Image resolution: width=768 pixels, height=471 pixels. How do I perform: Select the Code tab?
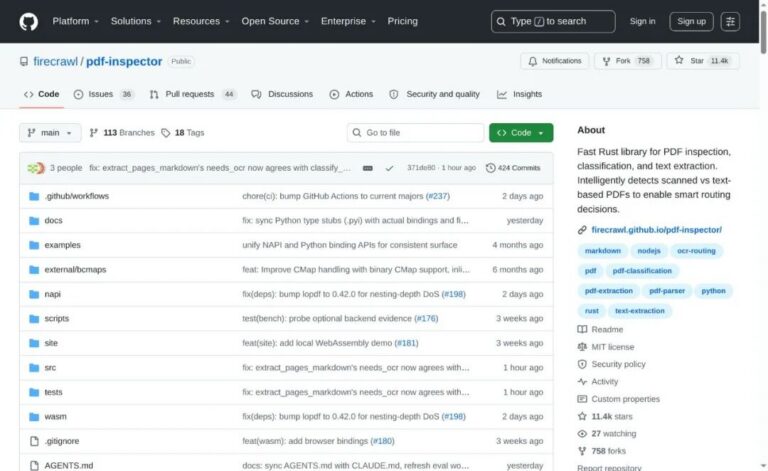[42, 94]
